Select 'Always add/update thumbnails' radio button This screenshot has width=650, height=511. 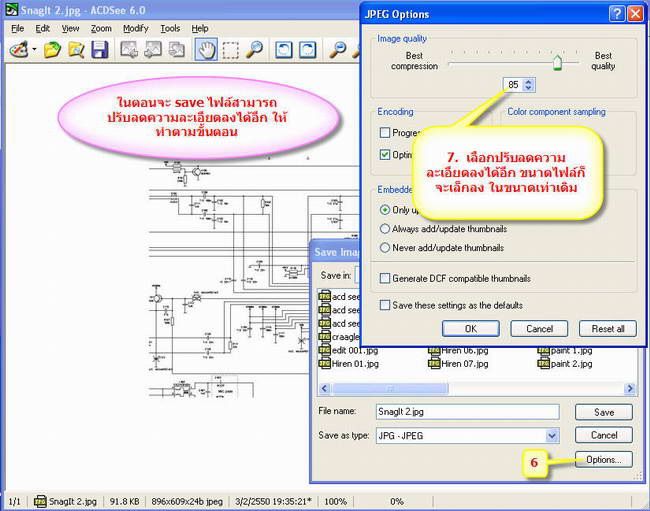pos(385,229)
